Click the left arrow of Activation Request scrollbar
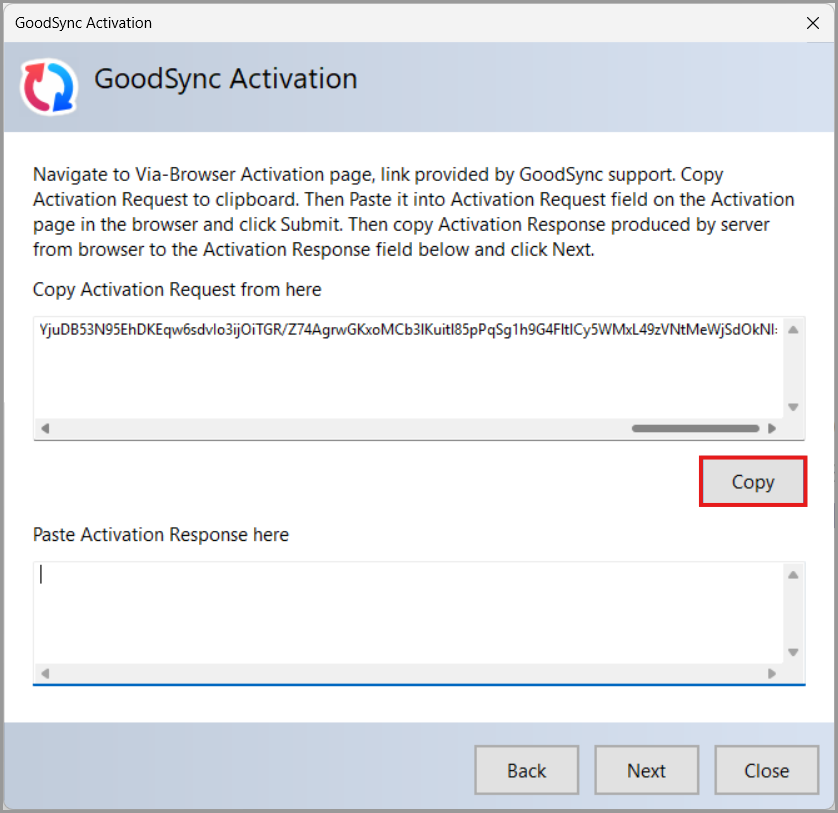838x813 pixels. tap(45, 428)
